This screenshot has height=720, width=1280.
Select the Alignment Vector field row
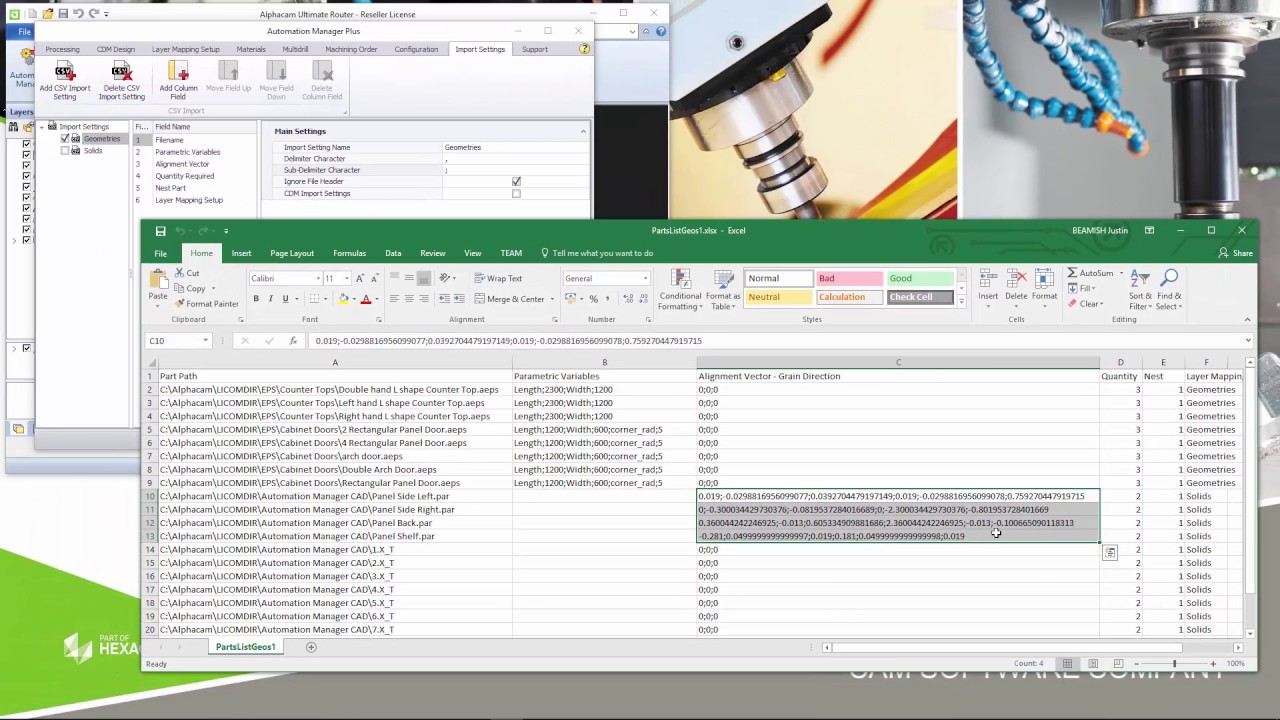194,164
